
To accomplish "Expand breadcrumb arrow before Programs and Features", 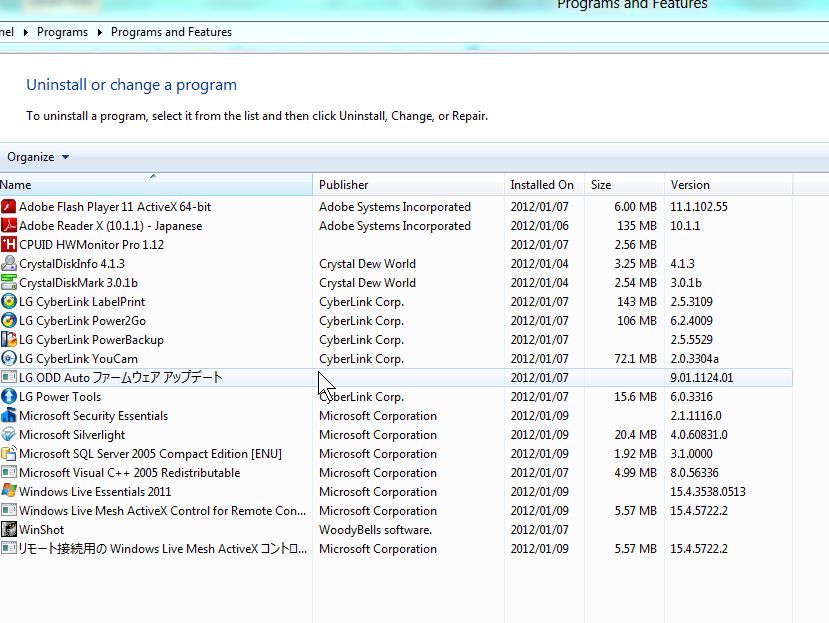I will point(99,32).
